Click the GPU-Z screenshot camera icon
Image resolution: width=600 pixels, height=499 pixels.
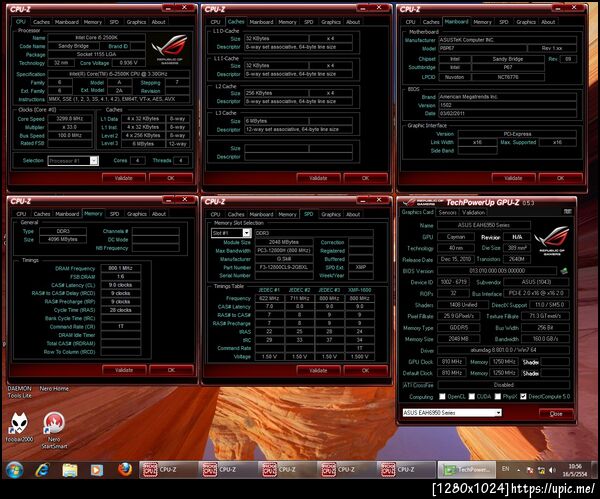pyautogui.click(x=567, y=212)
